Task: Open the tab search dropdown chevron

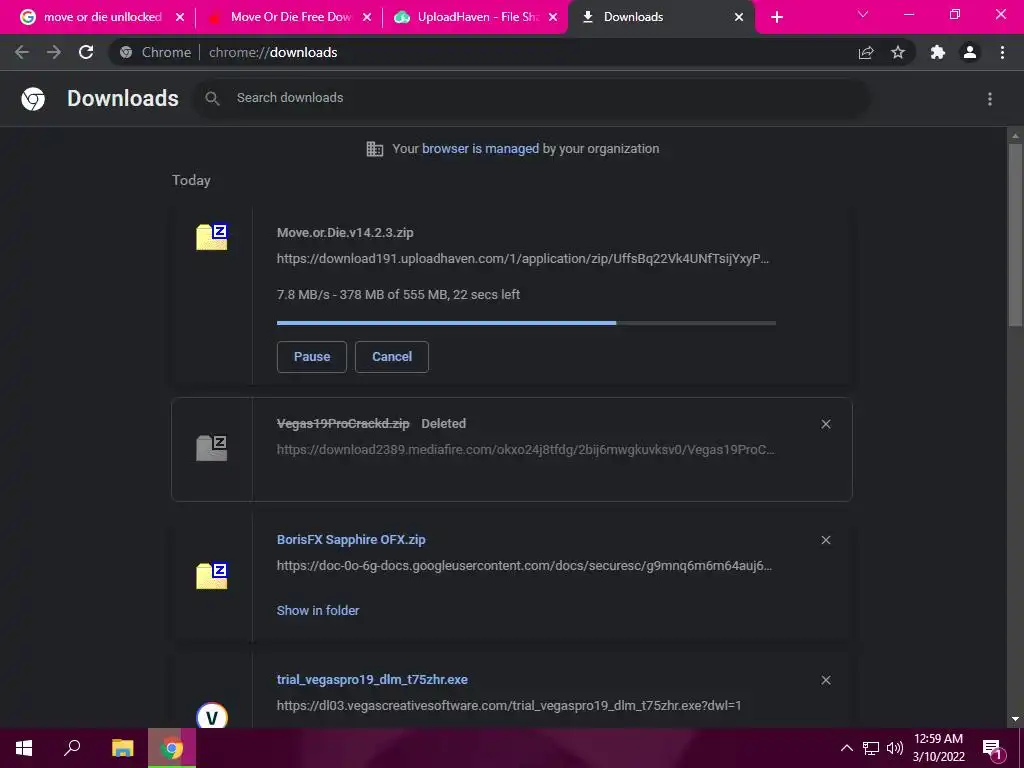Action: (863, 14)
